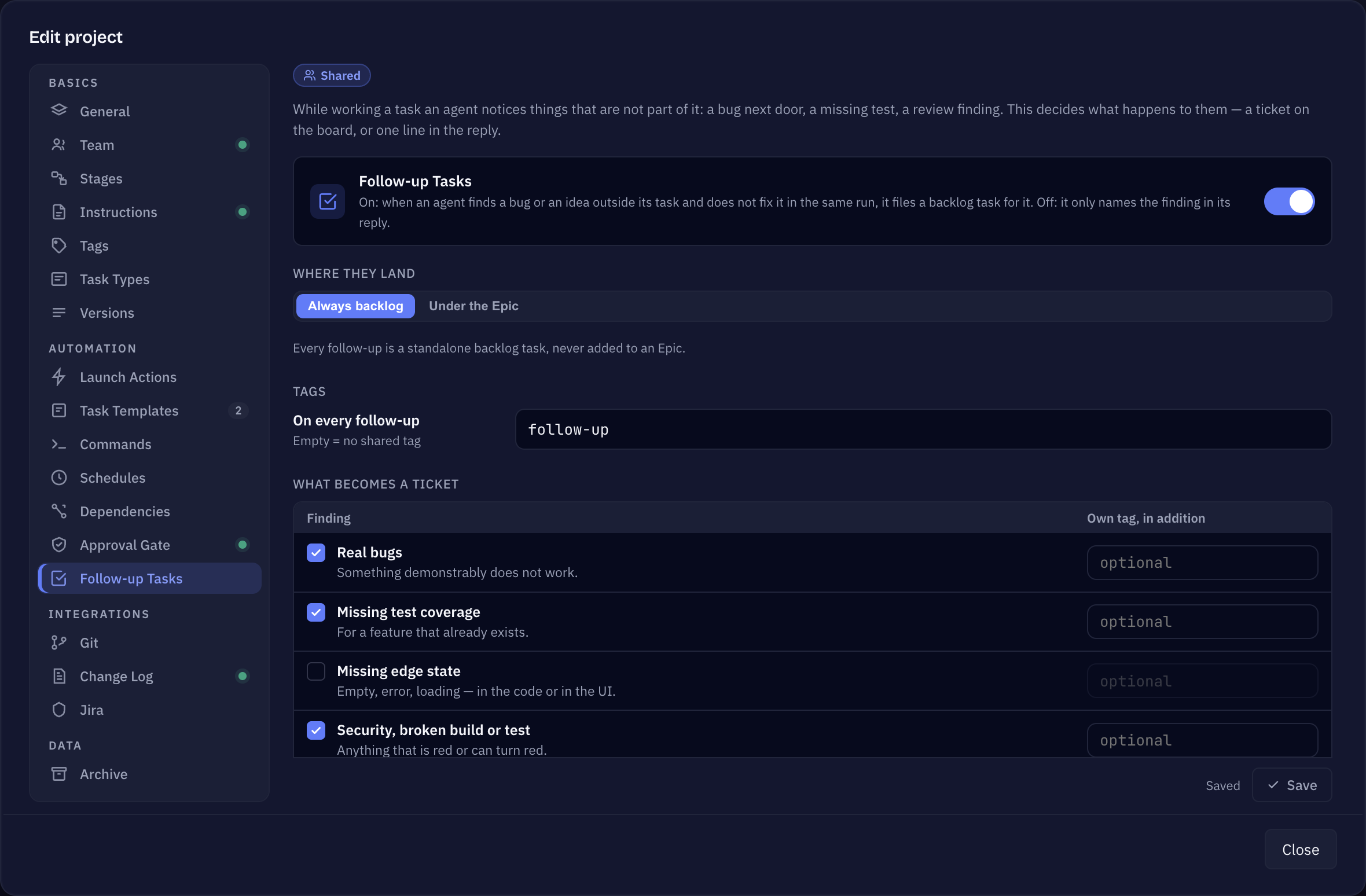The image size is (1366, 896).
Task: Click Security row optional tag field
Action: coord(1202,740)
